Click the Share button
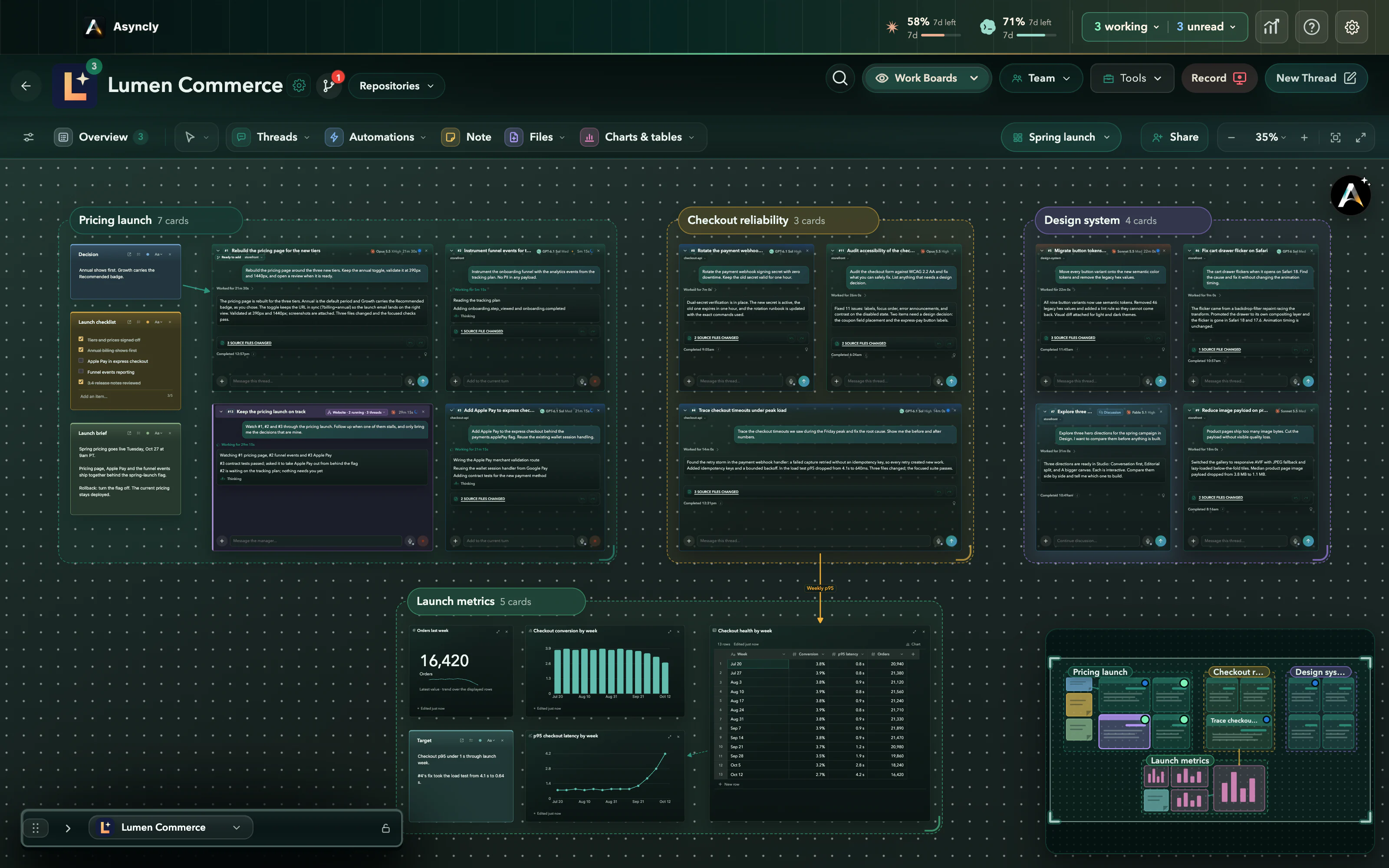 pyautogui.click(x=1175, y=138)
